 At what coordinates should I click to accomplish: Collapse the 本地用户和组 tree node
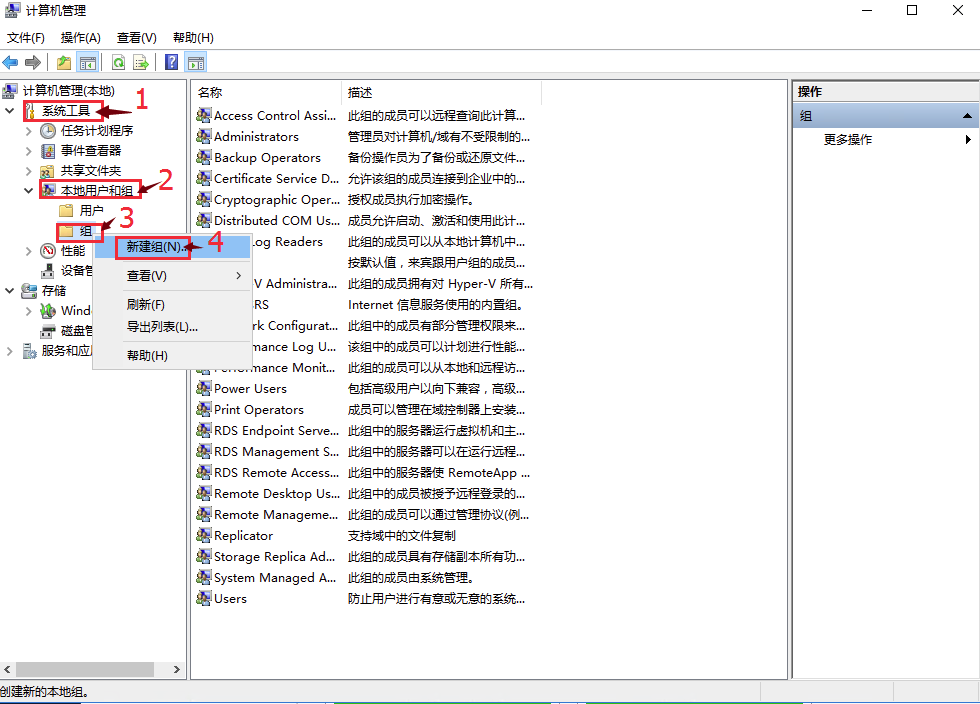click(29, 190)
